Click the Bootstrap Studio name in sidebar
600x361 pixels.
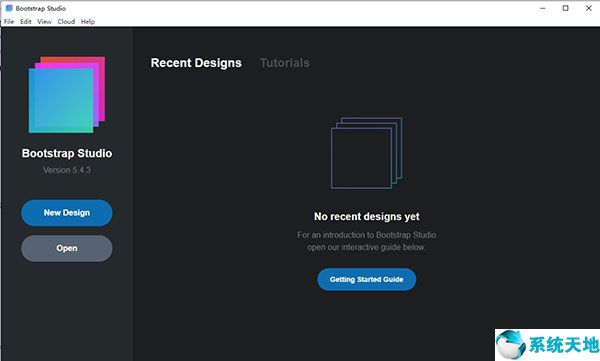[x=67, y=153]
